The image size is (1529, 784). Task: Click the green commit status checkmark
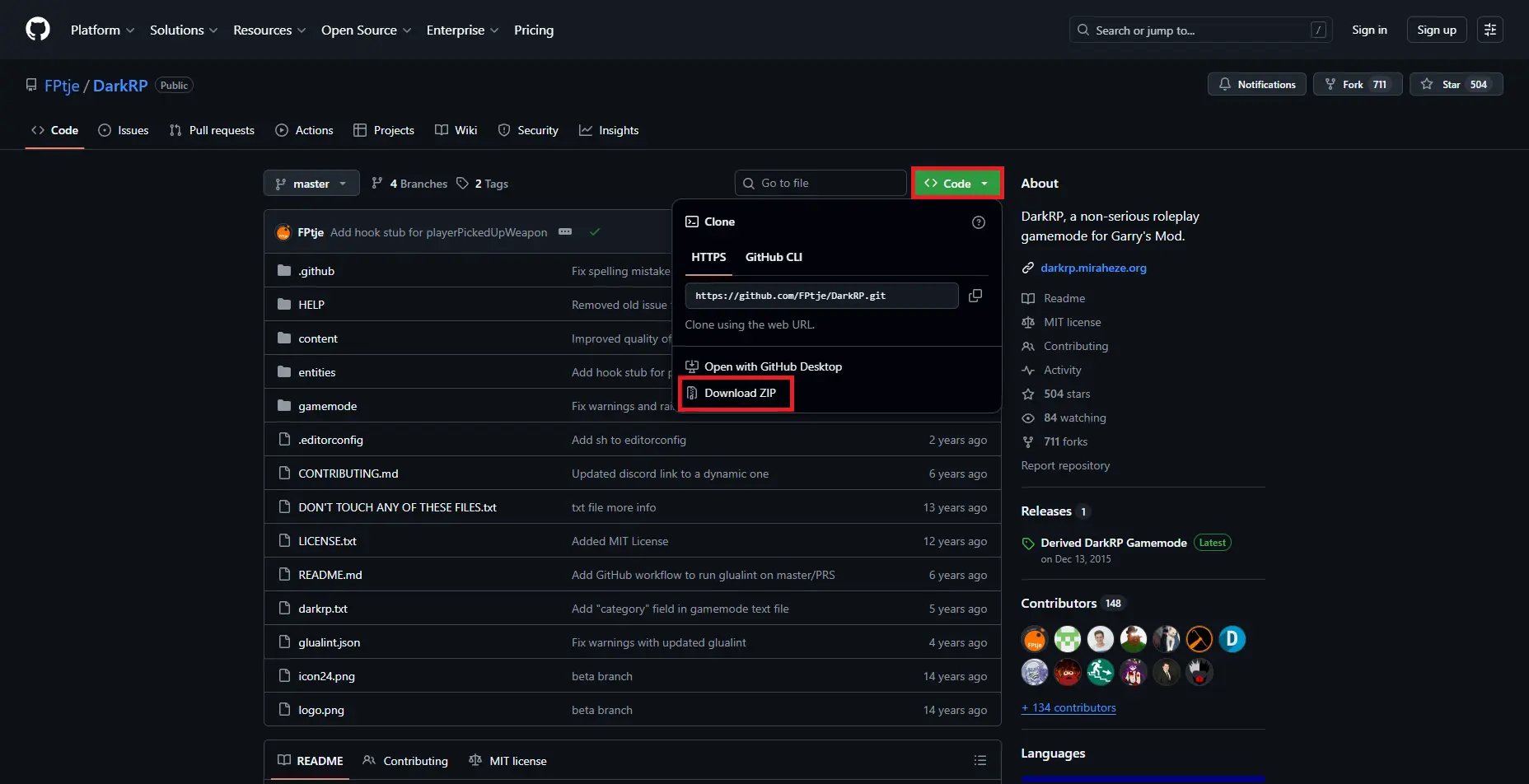(595, 232)
